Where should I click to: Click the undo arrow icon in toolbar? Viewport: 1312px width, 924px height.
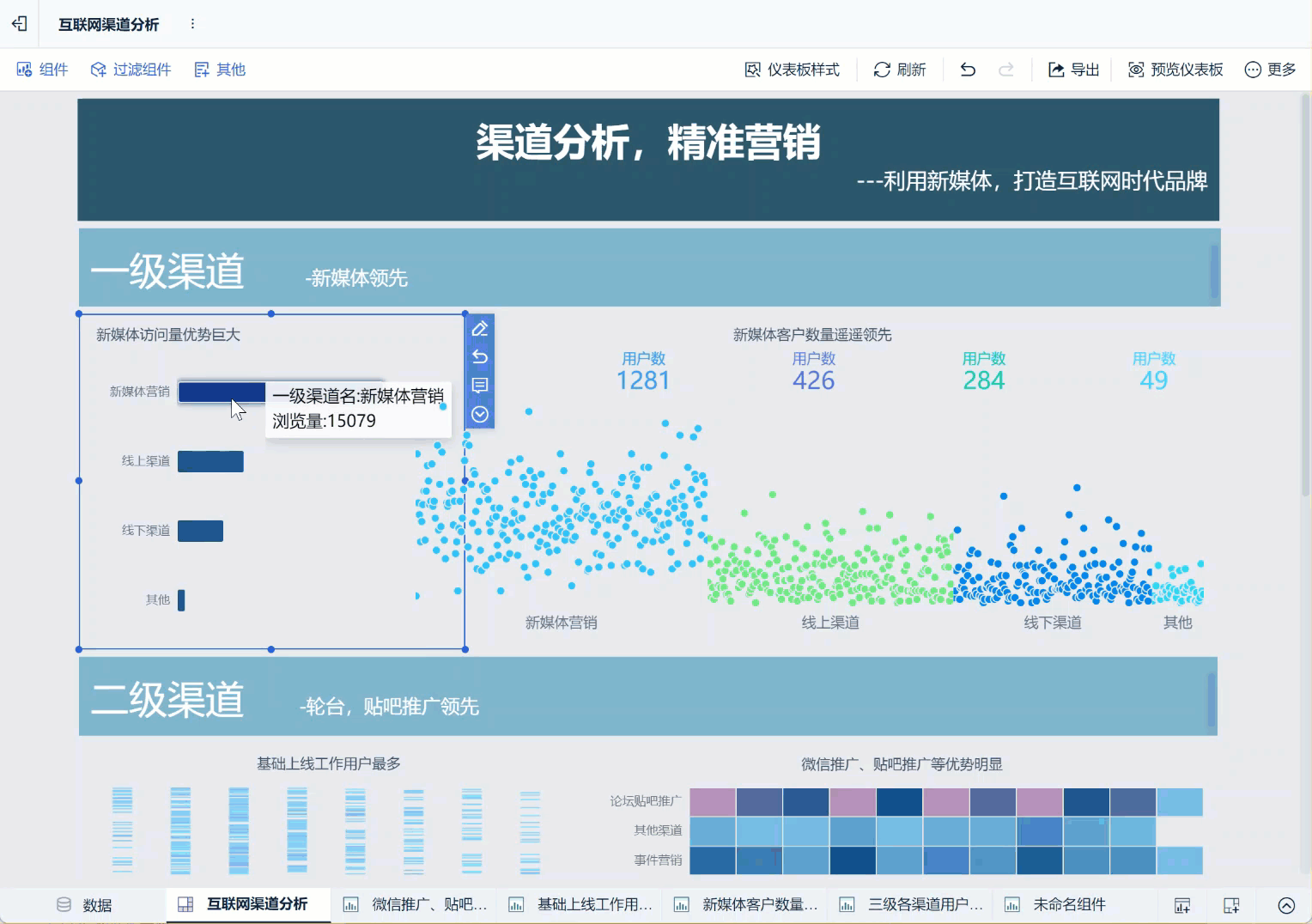click(968, 70)
